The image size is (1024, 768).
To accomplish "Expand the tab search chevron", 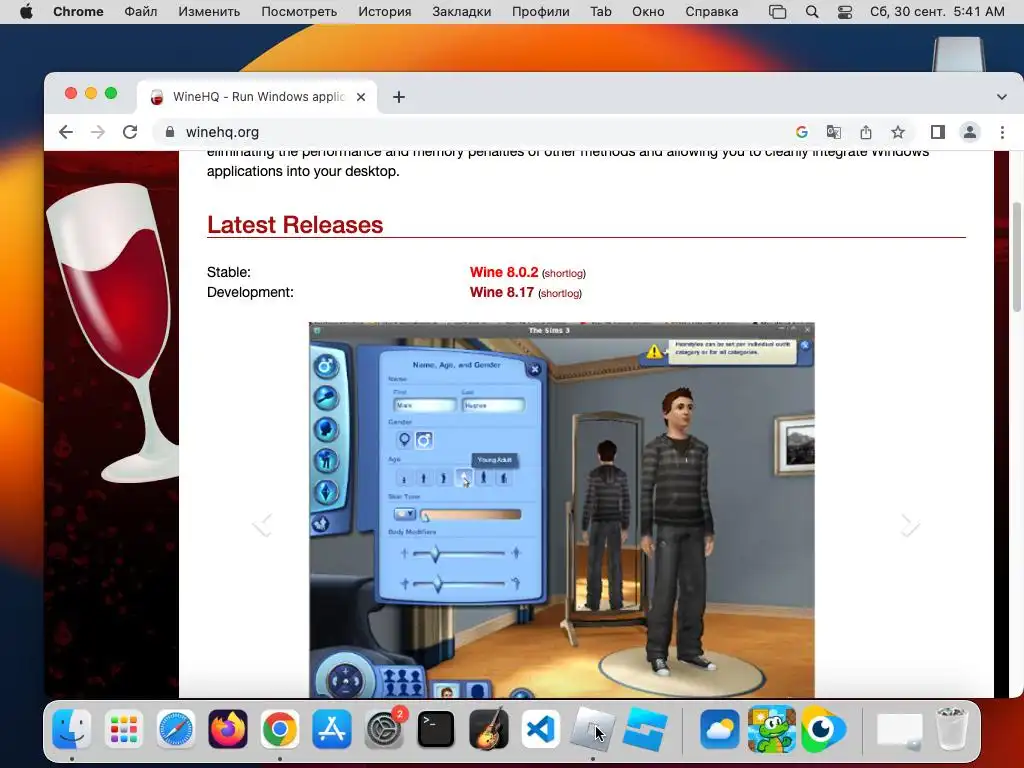I will click(x=1002, y=97).
